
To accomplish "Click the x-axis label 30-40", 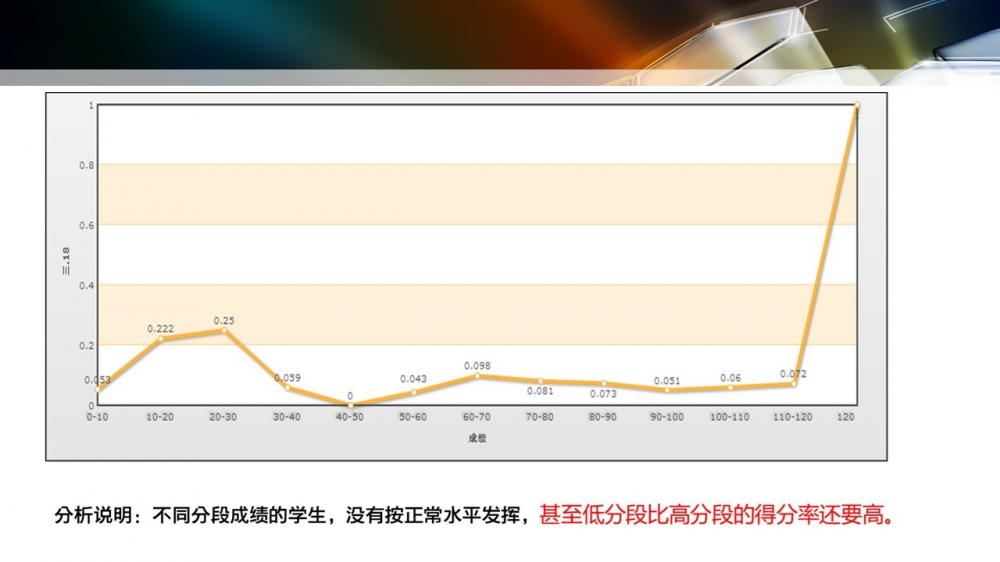I will [287, 417].
